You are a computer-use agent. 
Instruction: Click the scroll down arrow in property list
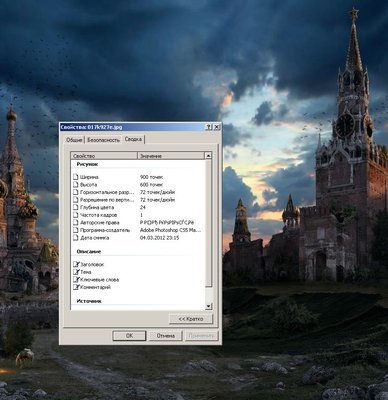[208, 306]
